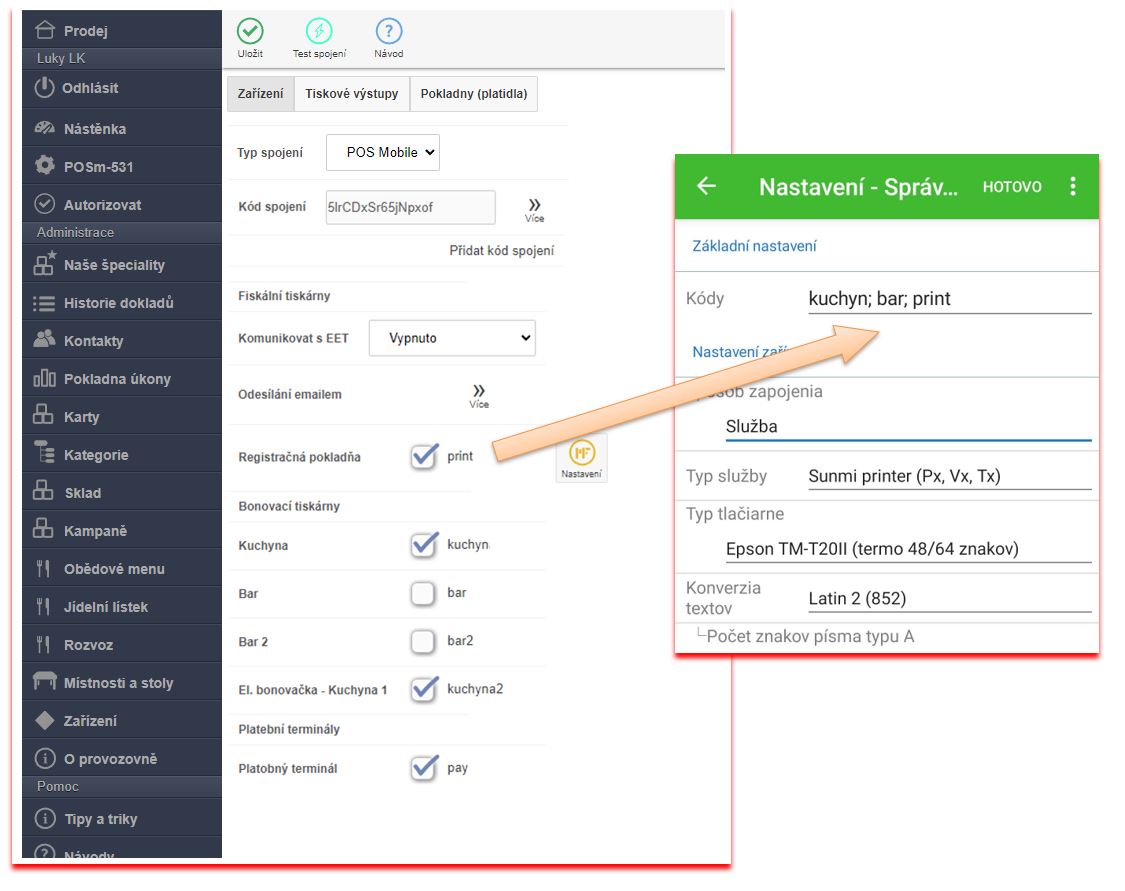Uncheck the Registračná pokladňa print checkbox
This screenshot has height=891, width=1125.
coord(424,456)
